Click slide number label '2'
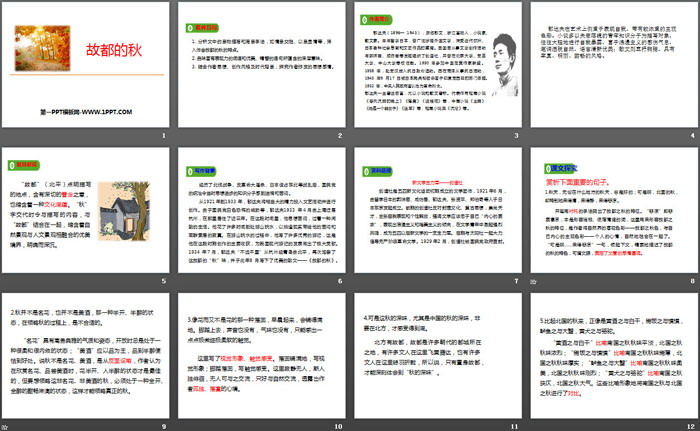700x431 pixels. point(340,135)
